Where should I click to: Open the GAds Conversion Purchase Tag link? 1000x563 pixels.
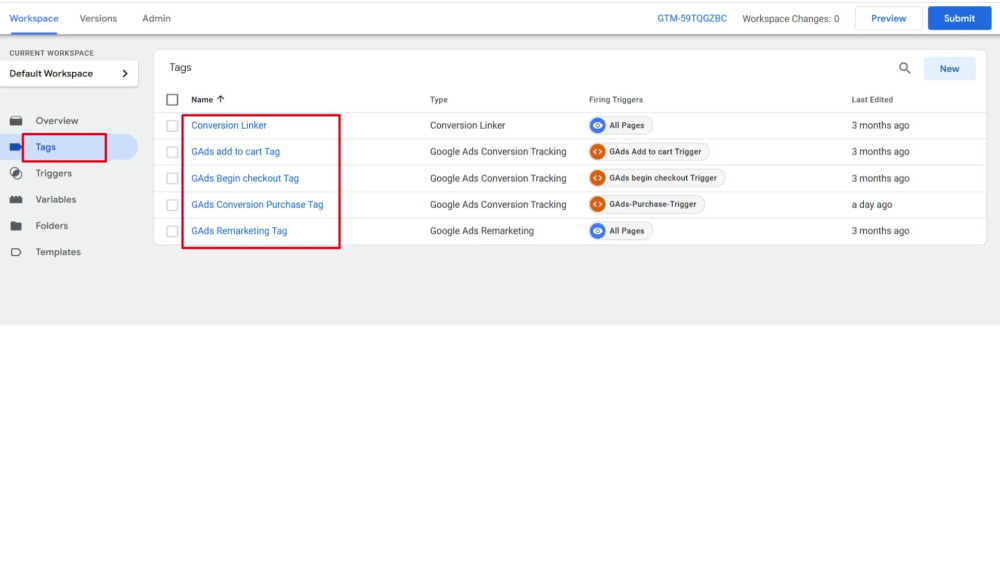[x=257, y=205]
